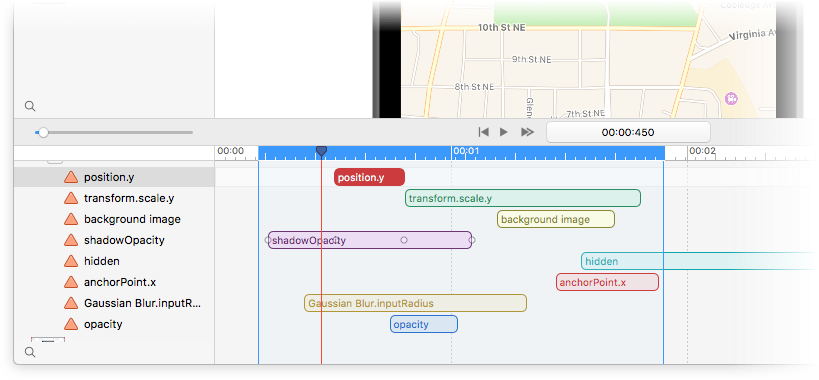Select the opacity row label

click(103, 324)
